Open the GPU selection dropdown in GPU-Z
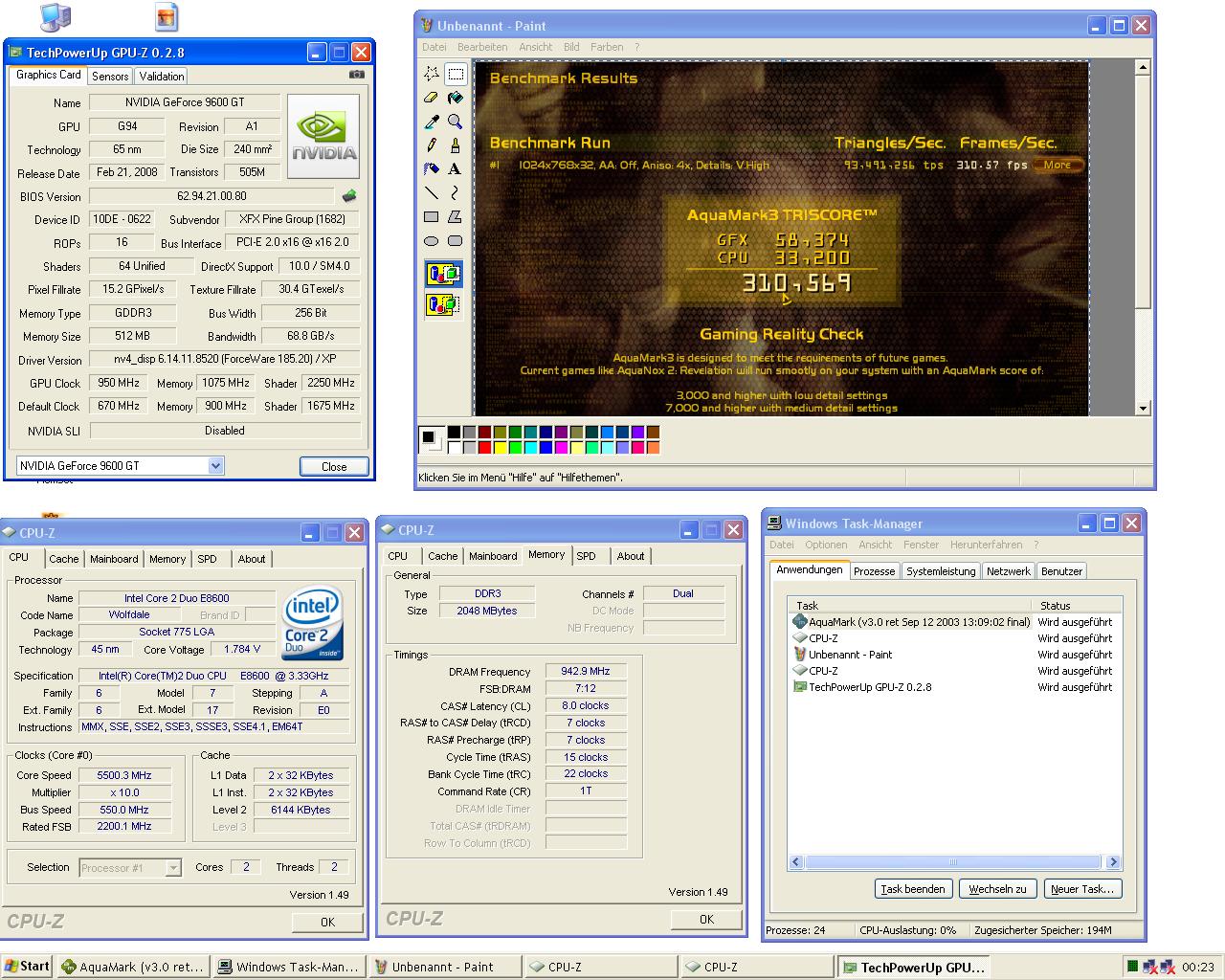 coord(216,466)
